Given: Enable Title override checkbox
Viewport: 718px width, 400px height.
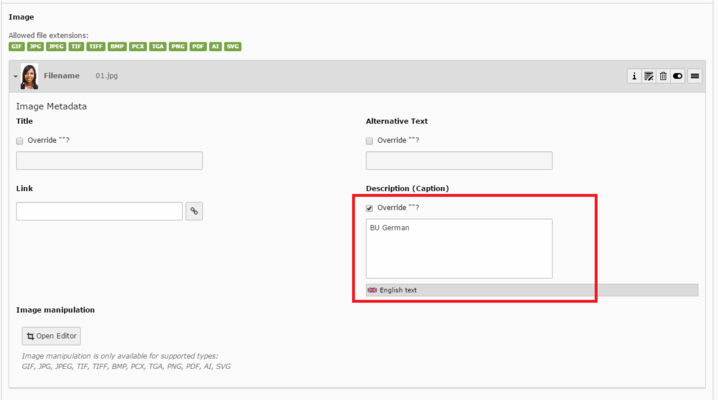Looking at the screenshot, I should coord(20,141).
